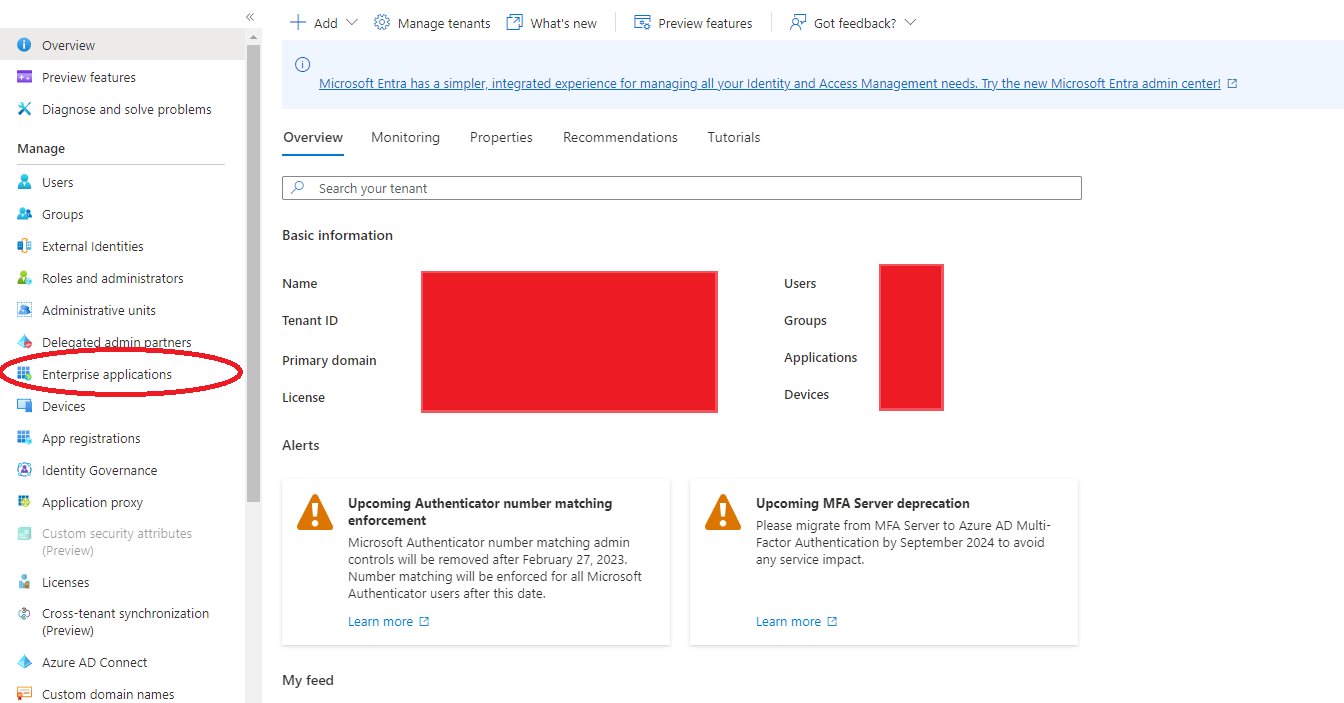
Task: Collapse the sidebar with double-chevron icon
Action: click(250, 17)
